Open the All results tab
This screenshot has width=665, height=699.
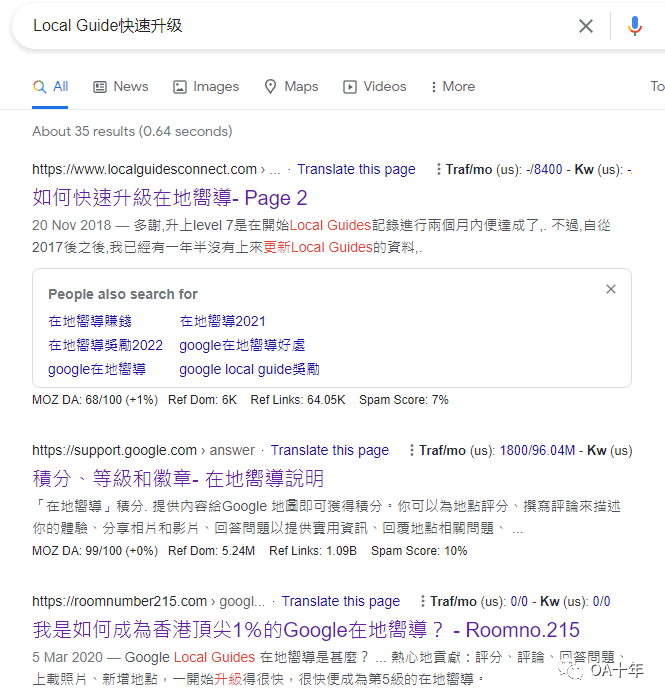[50, 86]
